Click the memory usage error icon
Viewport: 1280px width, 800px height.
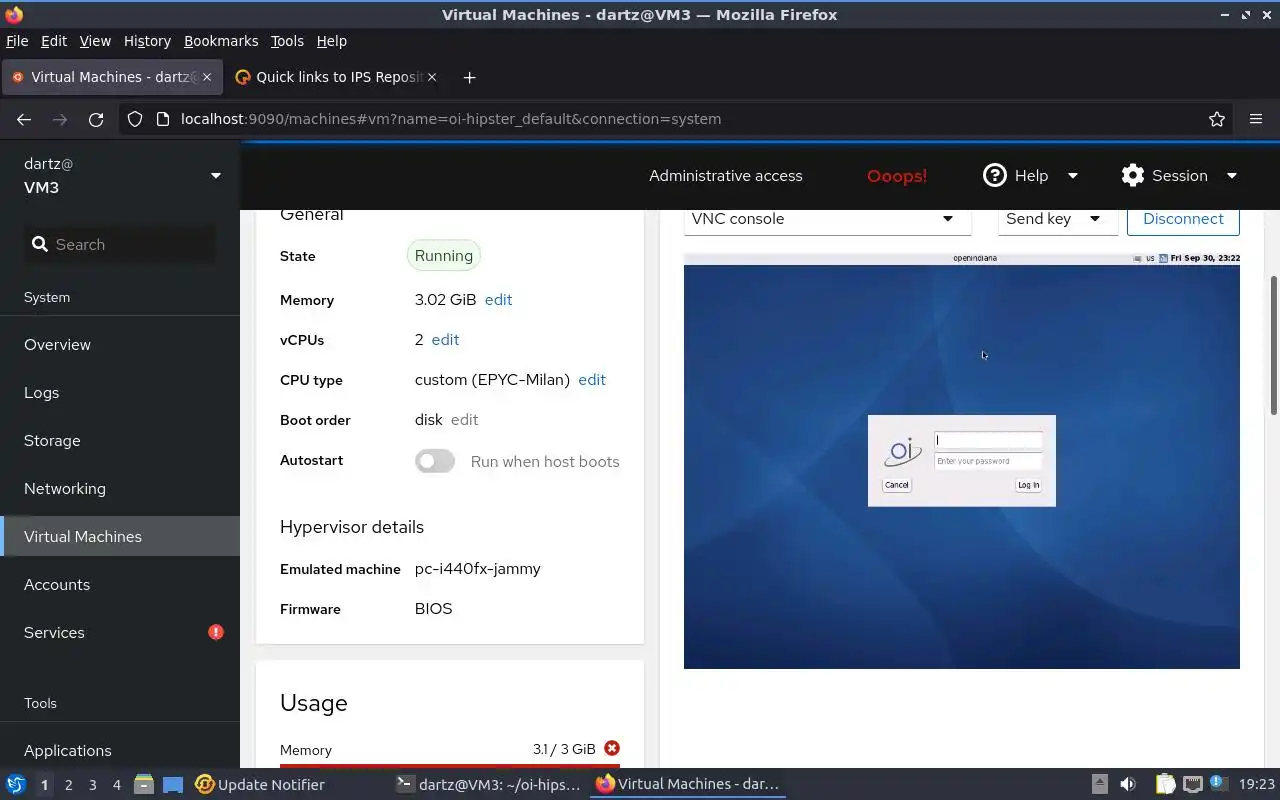coord(612,748)
